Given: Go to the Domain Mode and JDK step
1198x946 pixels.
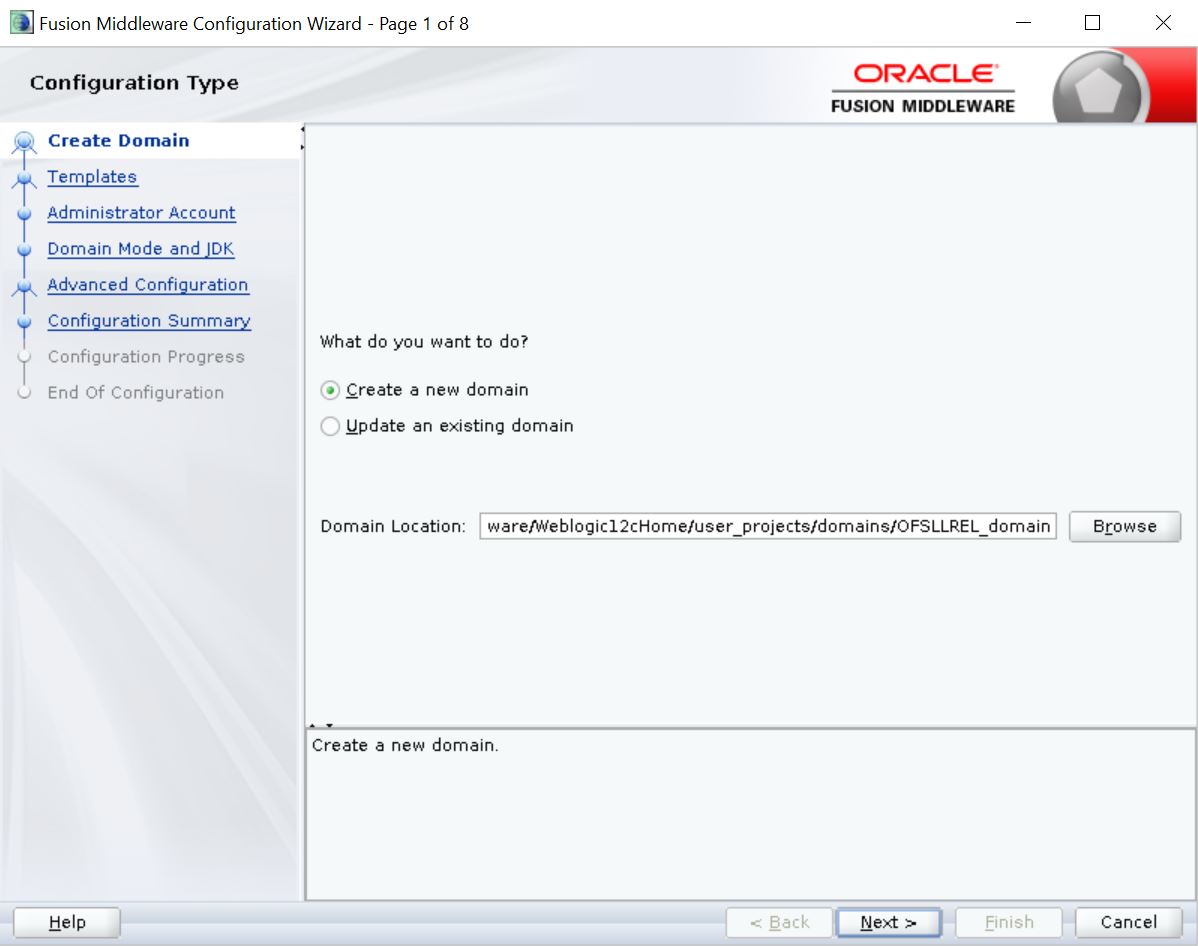Looking at the screenshot, I should coord(141,248).
